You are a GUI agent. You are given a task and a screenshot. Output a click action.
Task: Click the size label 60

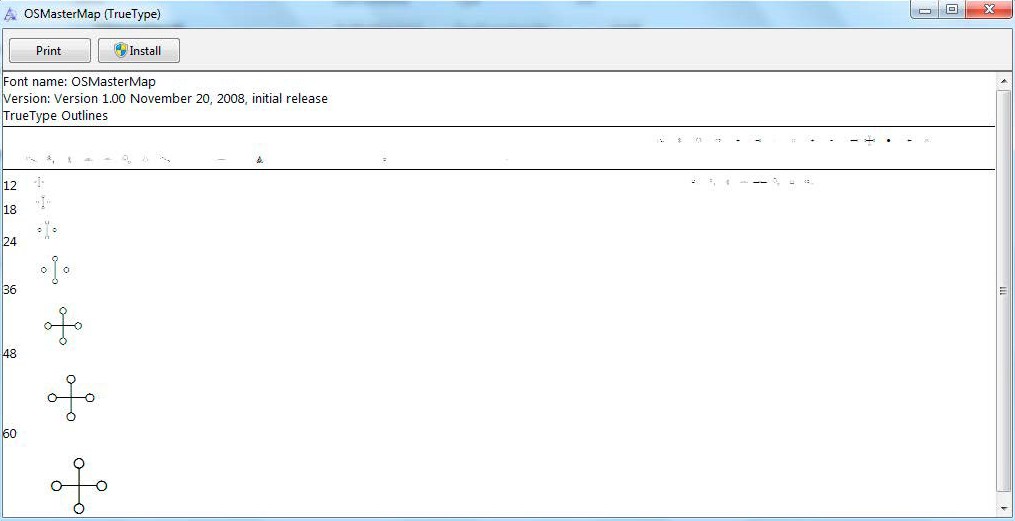click(10, 434)
